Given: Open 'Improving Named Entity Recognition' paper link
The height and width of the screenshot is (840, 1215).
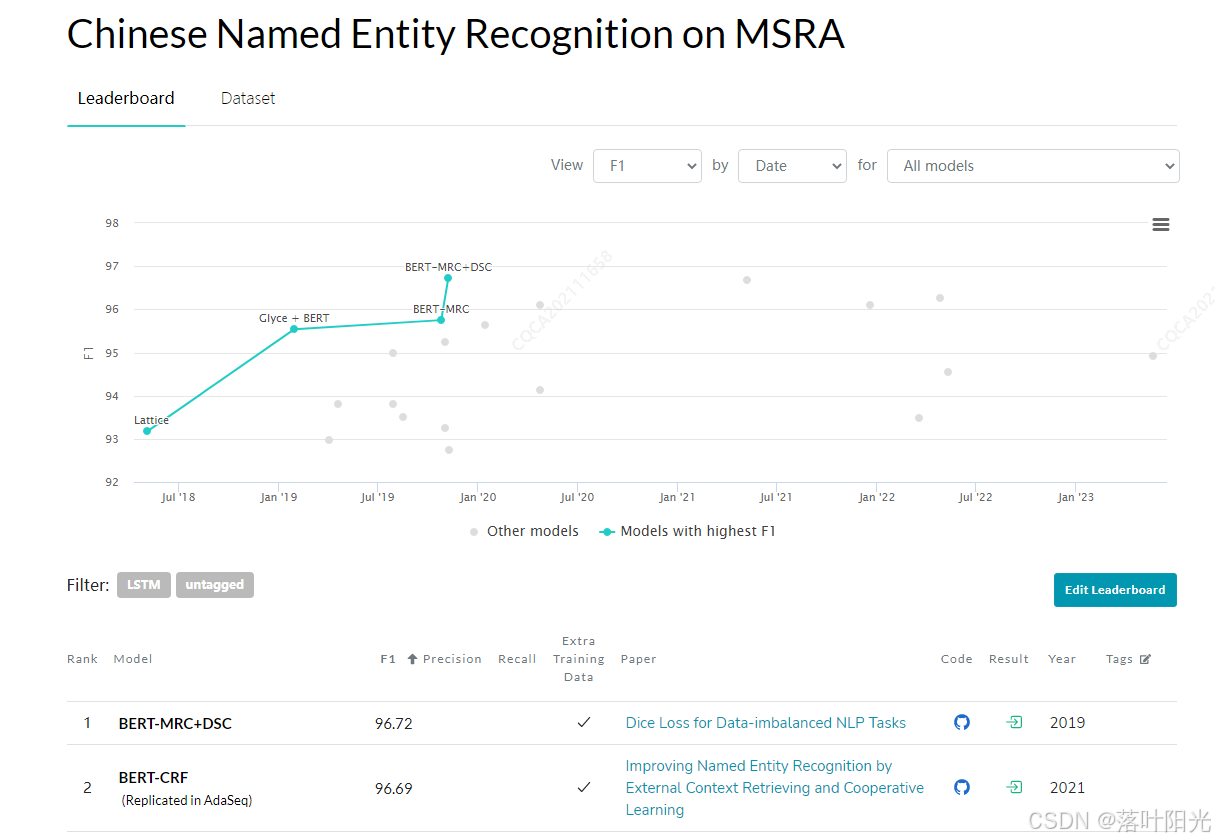Looking at the screenshot, I should pos(775,788).
